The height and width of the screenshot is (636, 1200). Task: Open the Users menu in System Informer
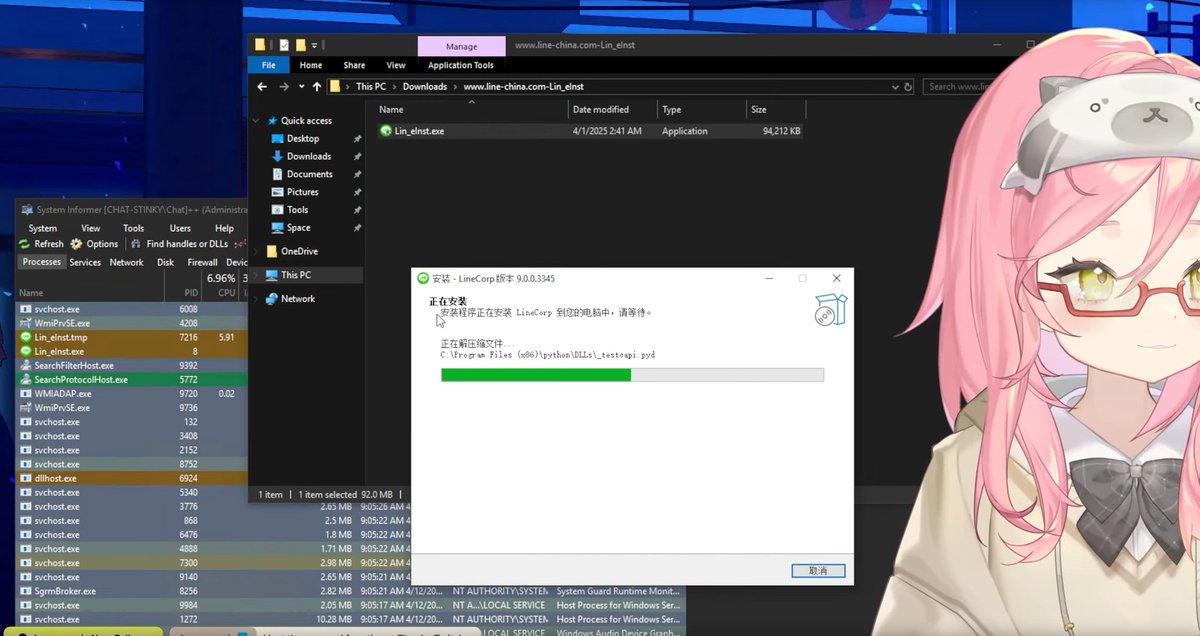pyautogui.click(x=180, y=228)
